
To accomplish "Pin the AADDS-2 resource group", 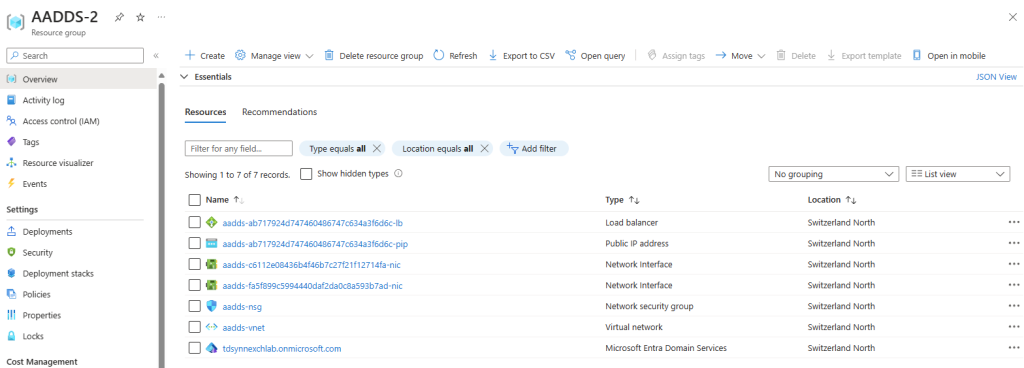I will point(119,18).
